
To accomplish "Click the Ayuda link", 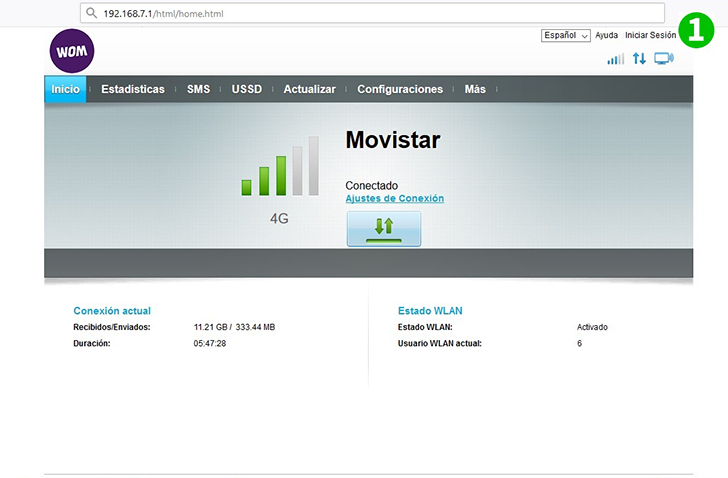I will point(606,35).
